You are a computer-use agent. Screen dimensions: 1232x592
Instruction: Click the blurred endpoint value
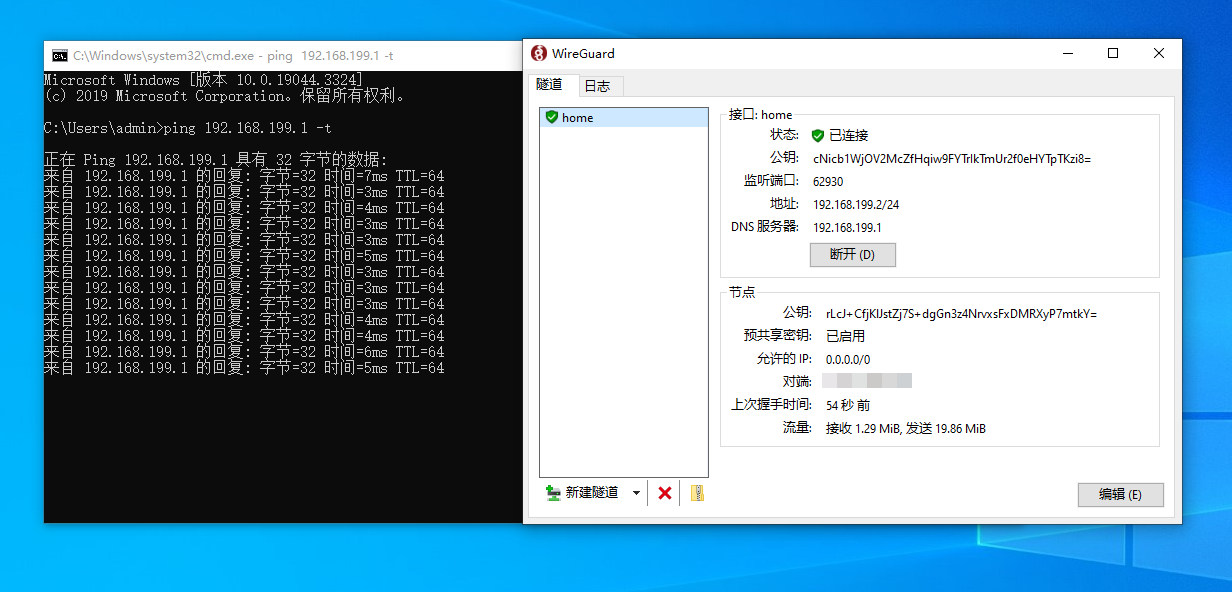867,381
